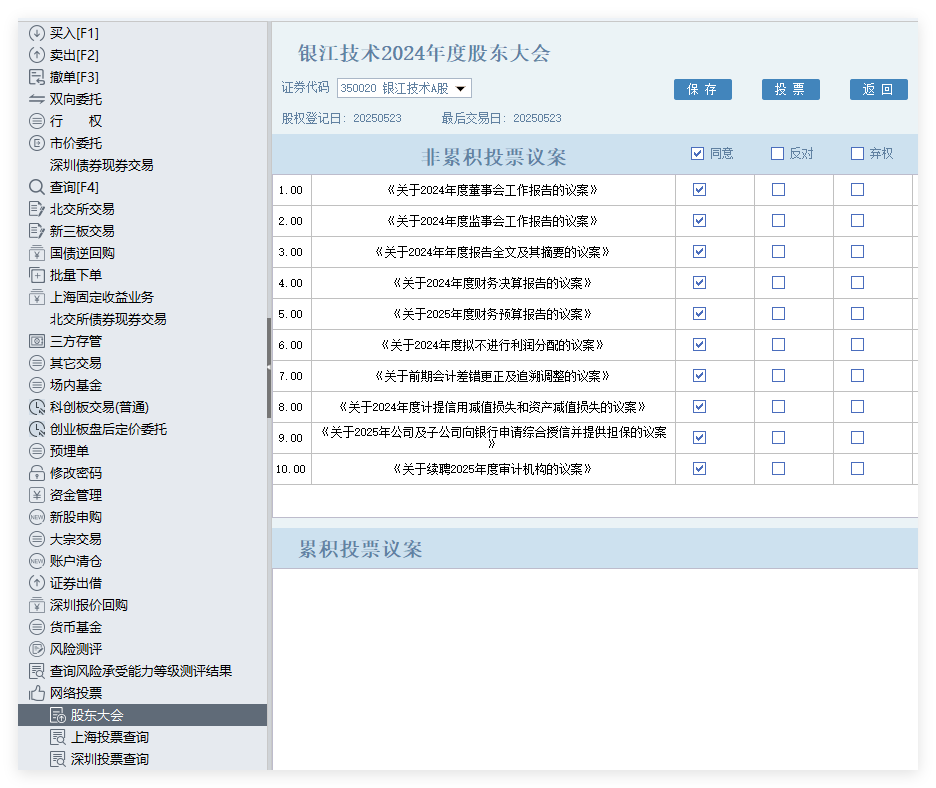The width and height of the screenshot is (936, 788).
Task: Click the 批量下单 plus icon
Action: click(x=37, y=275)
